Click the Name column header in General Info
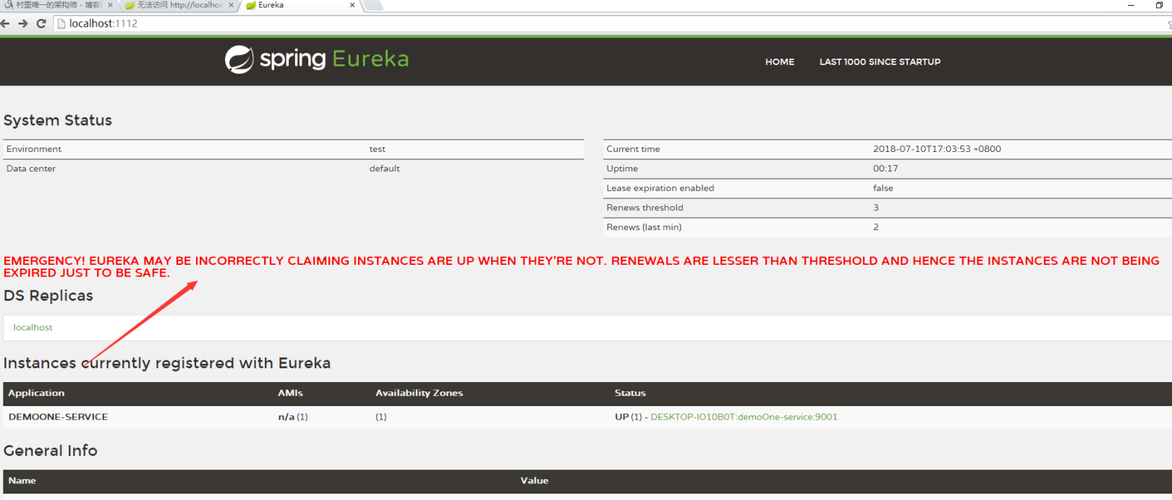The image size is (1172, 500). [x=22, y=481]
